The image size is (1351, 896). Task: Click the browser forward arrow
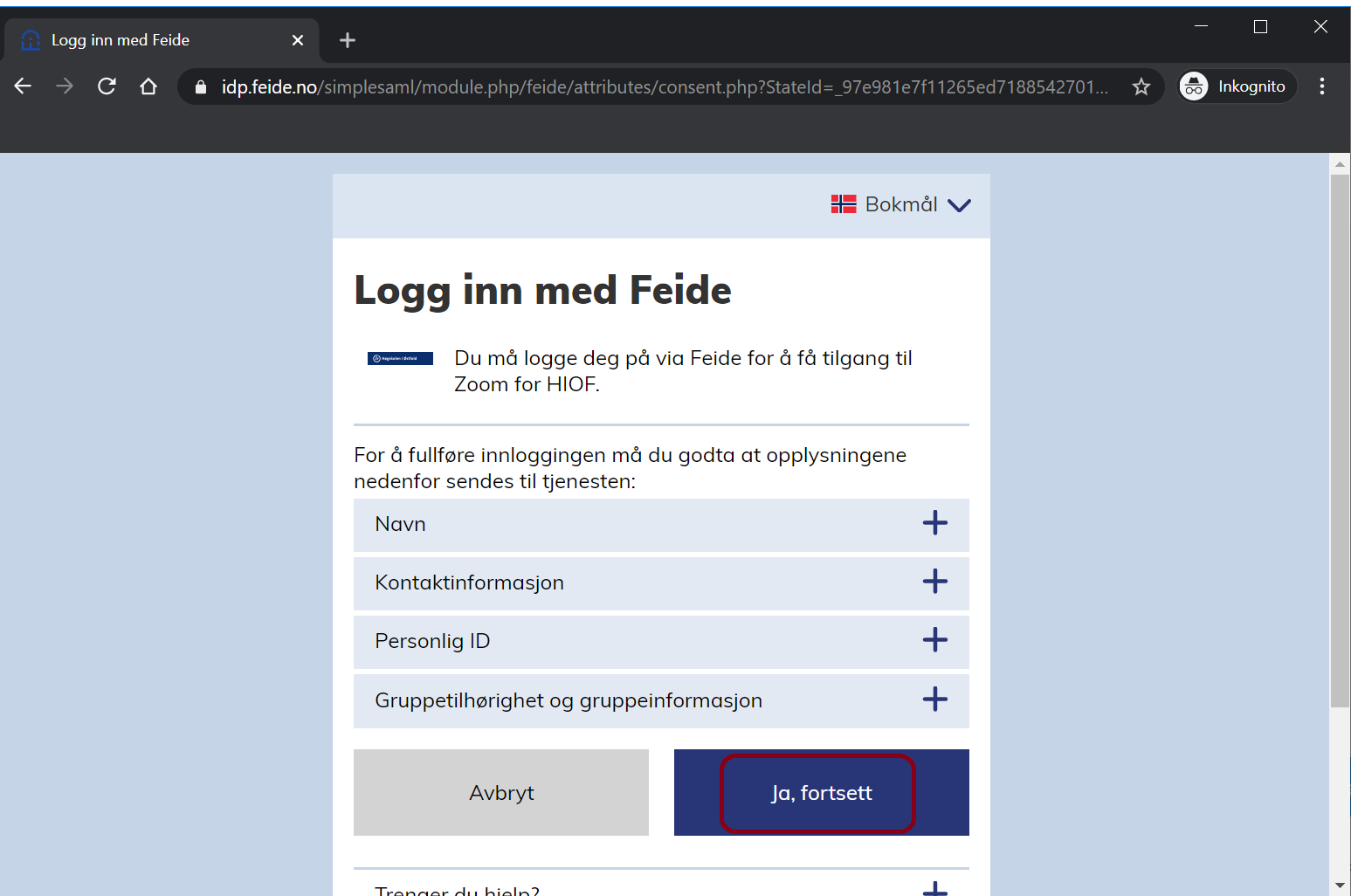coord(65,86)
